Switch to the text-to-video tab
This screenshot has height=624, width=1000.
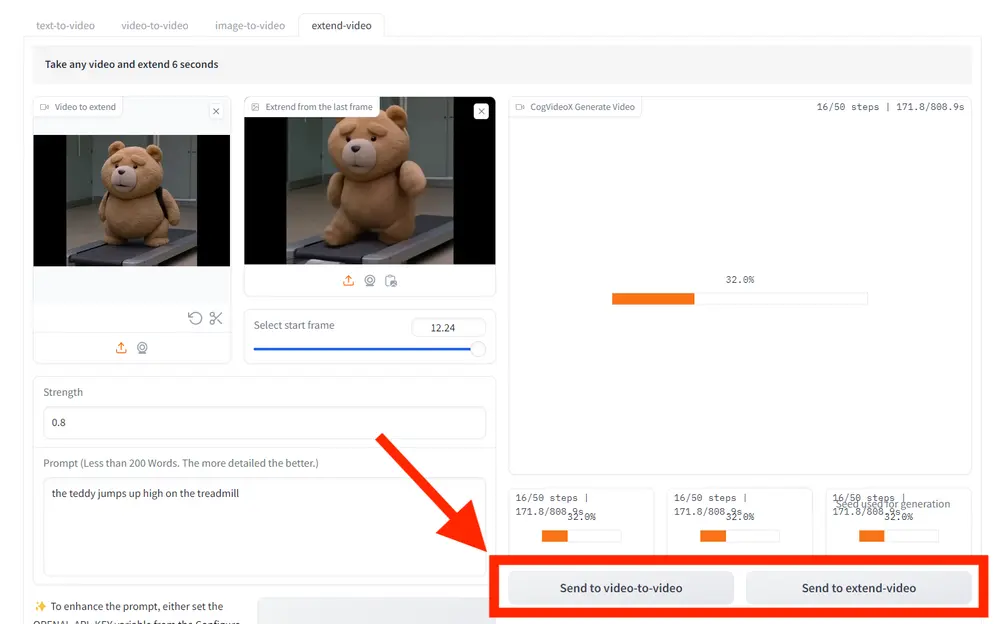(65, 26)
